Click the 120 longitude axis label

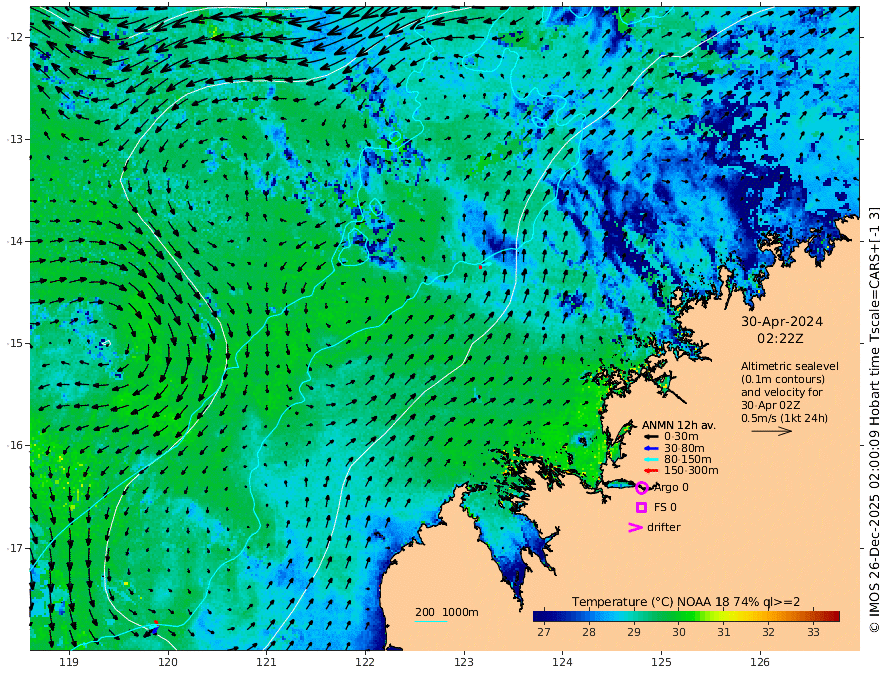click(168, 663)
